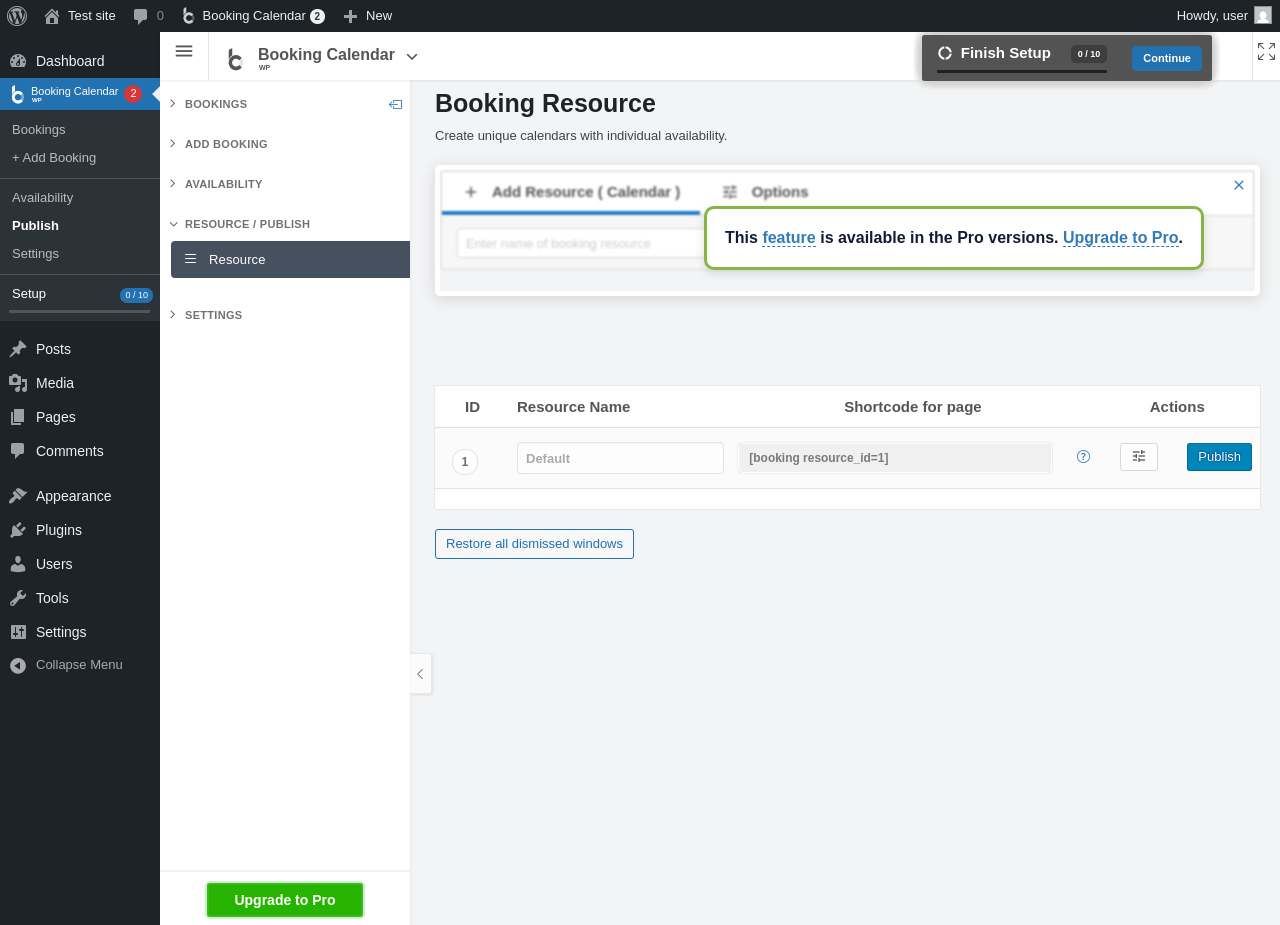The height and width of the screenshot is (925, 1280).
Task: Collapse the left panel with arrow handle
Action: click(x=420, y=674)
